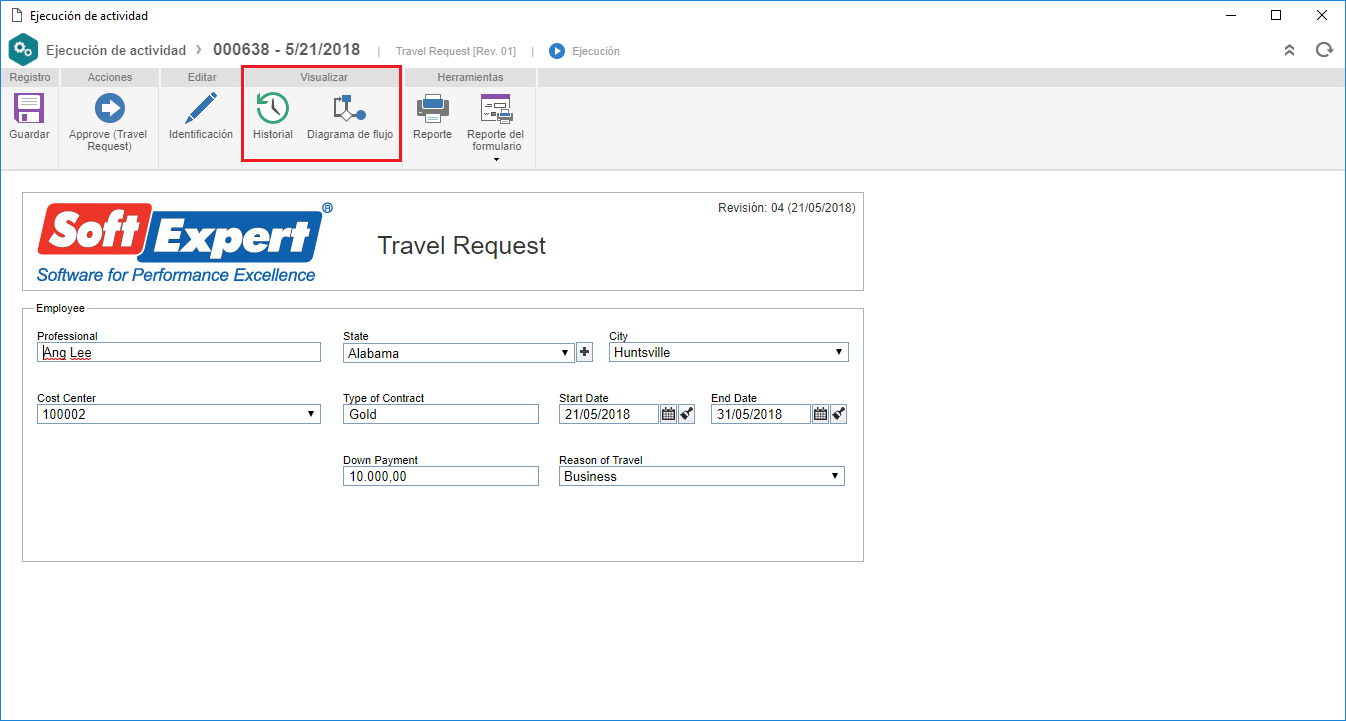The image size is (1346, 721).
Task: Click the Travel Request form title
Action: [462, 246]
